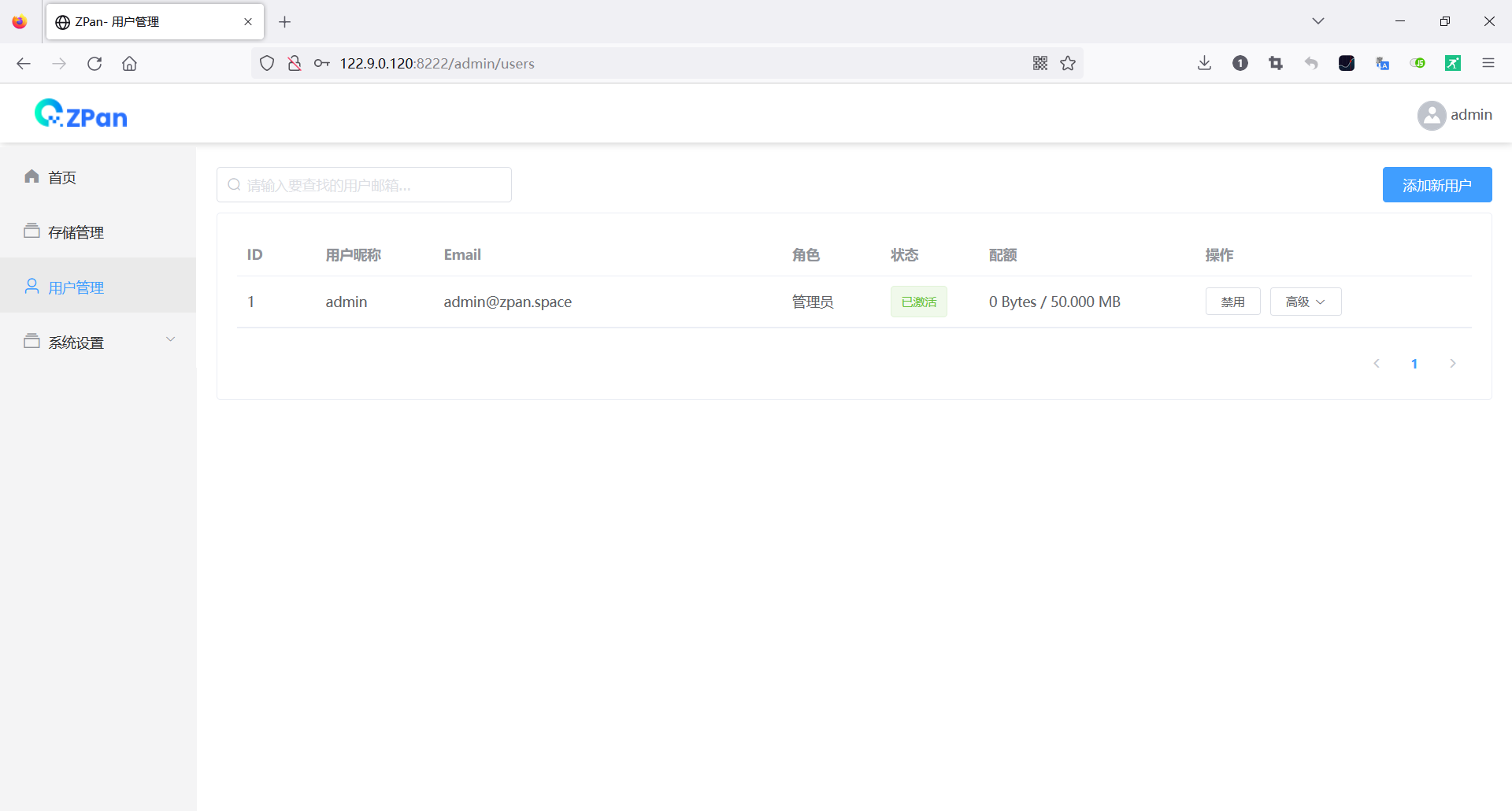Click the admin@zpan.space email cell
The height and width of the screenshot is (811, 1512).
point(508,302)
